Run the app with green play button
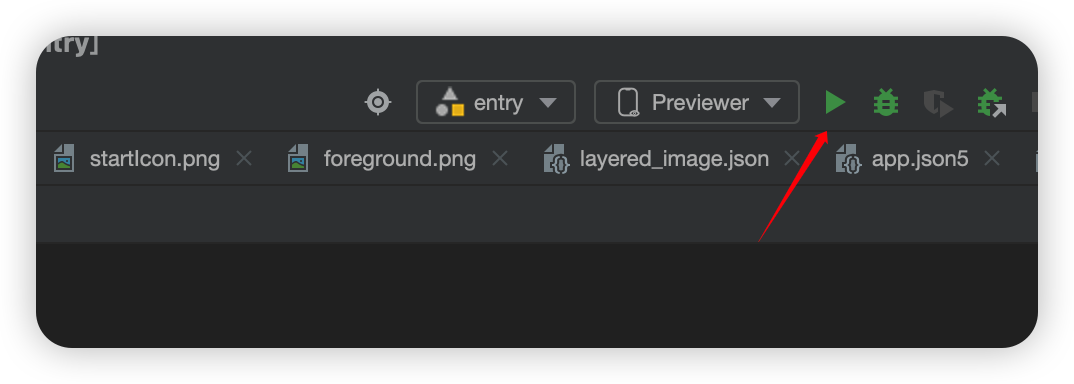 tap(835, 102)
